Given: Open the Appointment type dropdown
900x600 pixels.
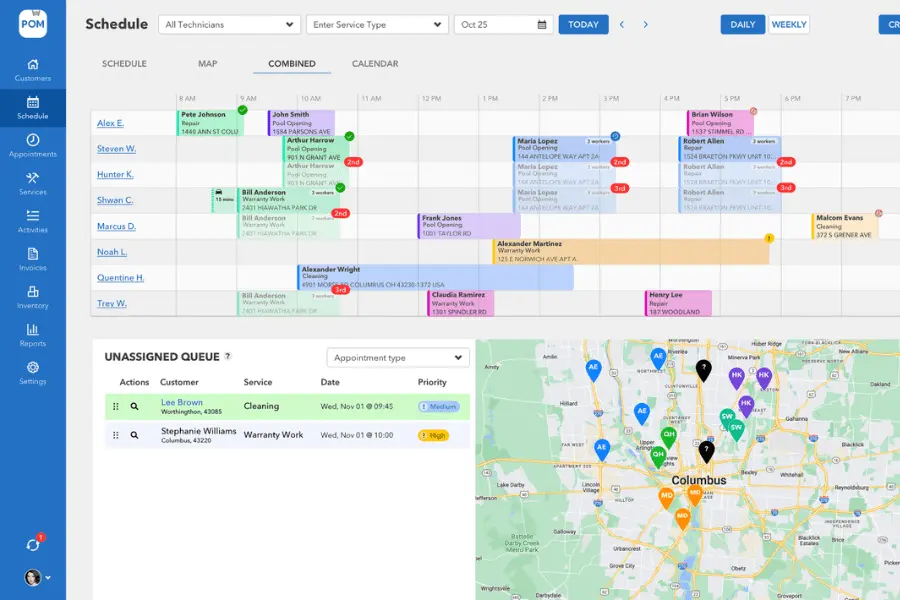Looking at the screenshot, I should tap(398, 358).
